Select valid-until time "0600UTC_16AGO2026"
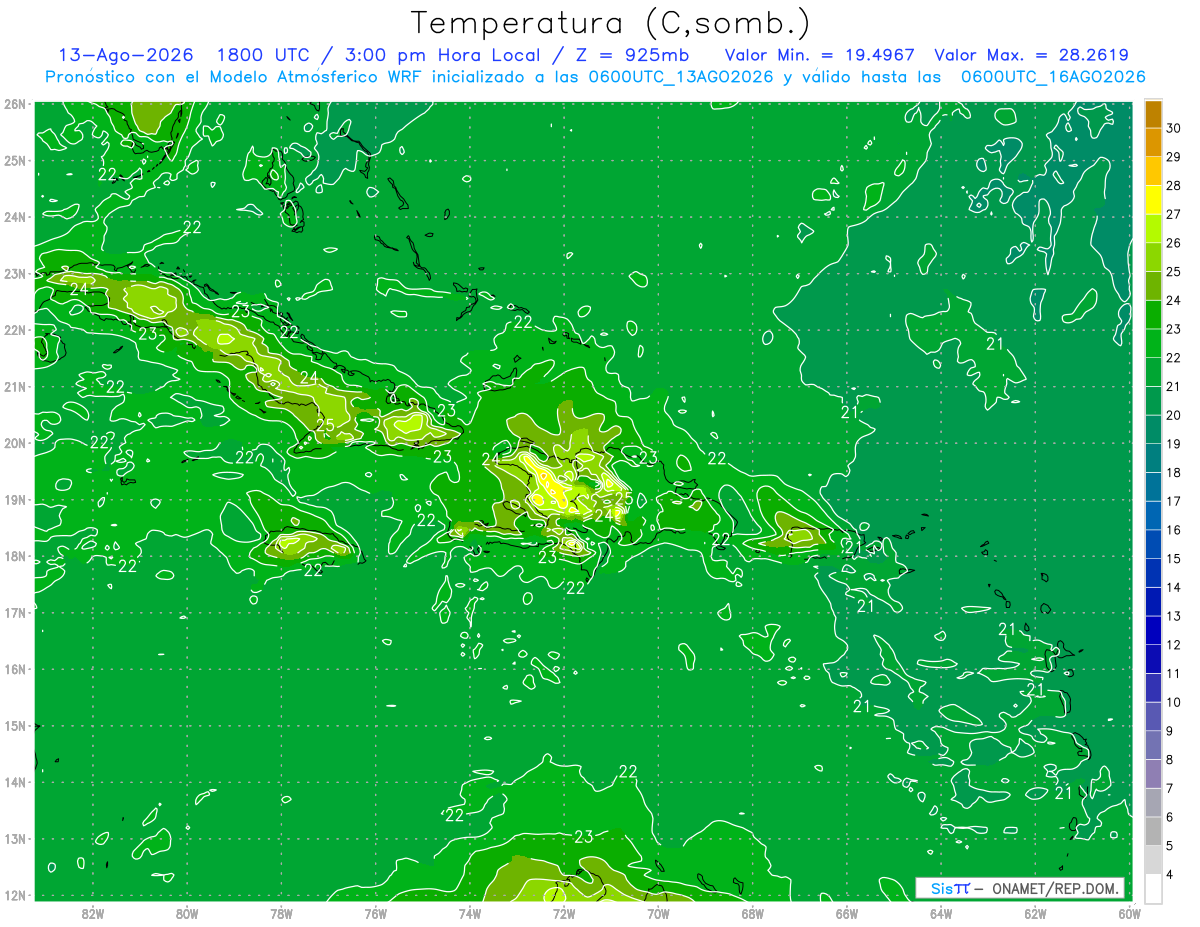Screen dimensions: 1200x927 click(1053, 77)
